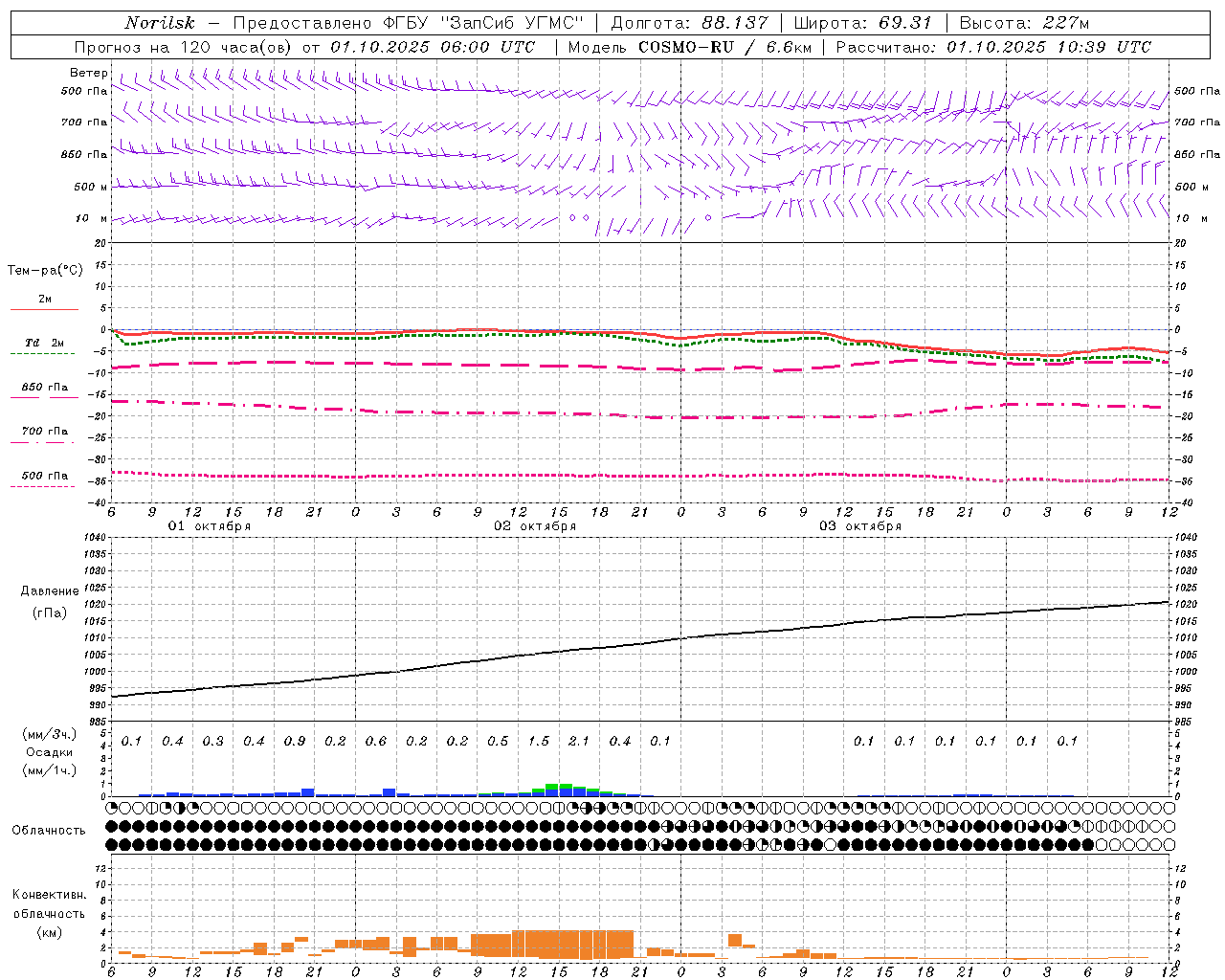Screen dimensions: 1225x980
Task: Click the "Ветер" panel label
Action: pyautogui.click(x=89, y=73)
